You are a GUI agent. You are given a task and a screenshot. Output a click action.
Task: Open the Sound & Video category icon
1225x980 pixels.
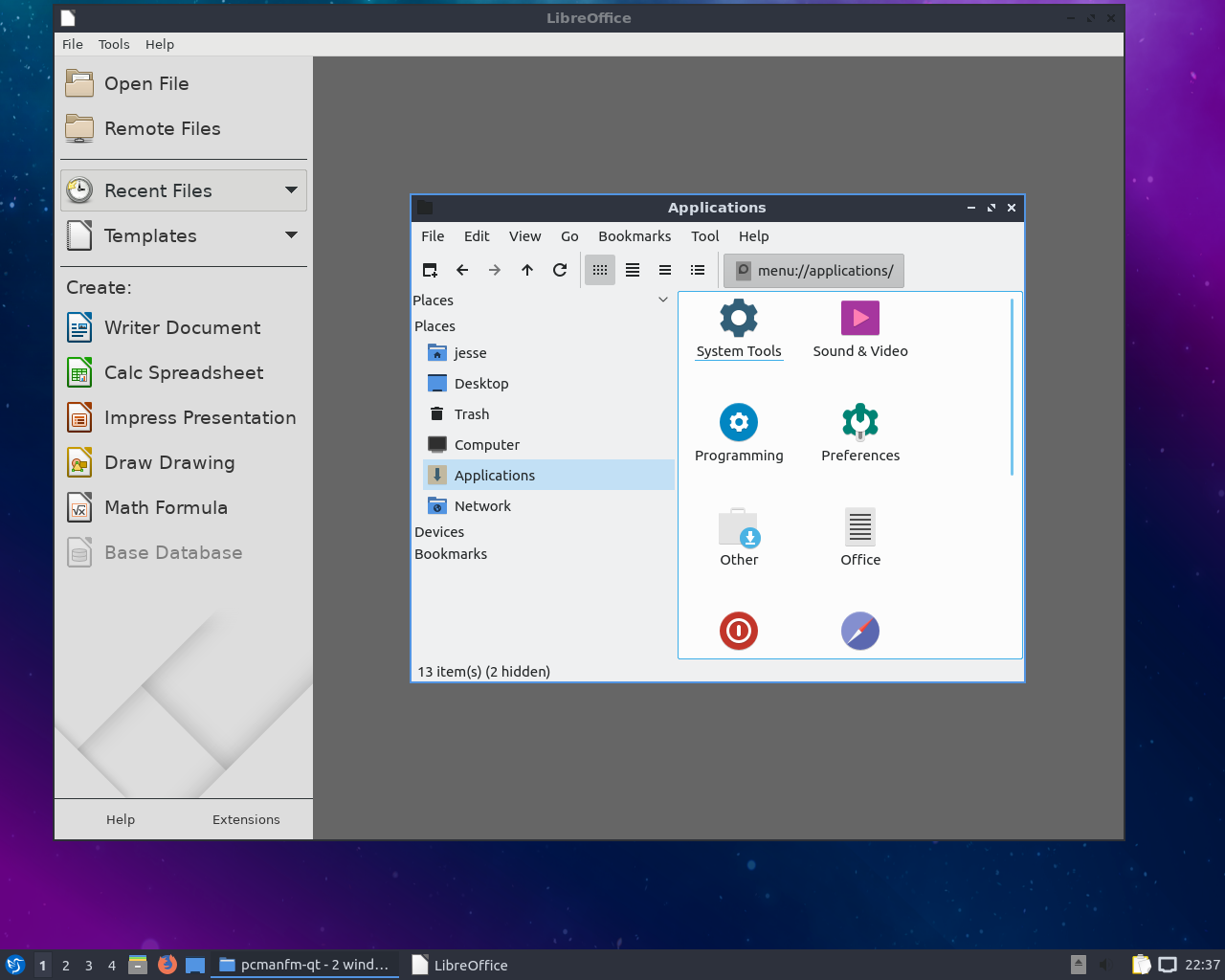860,329
